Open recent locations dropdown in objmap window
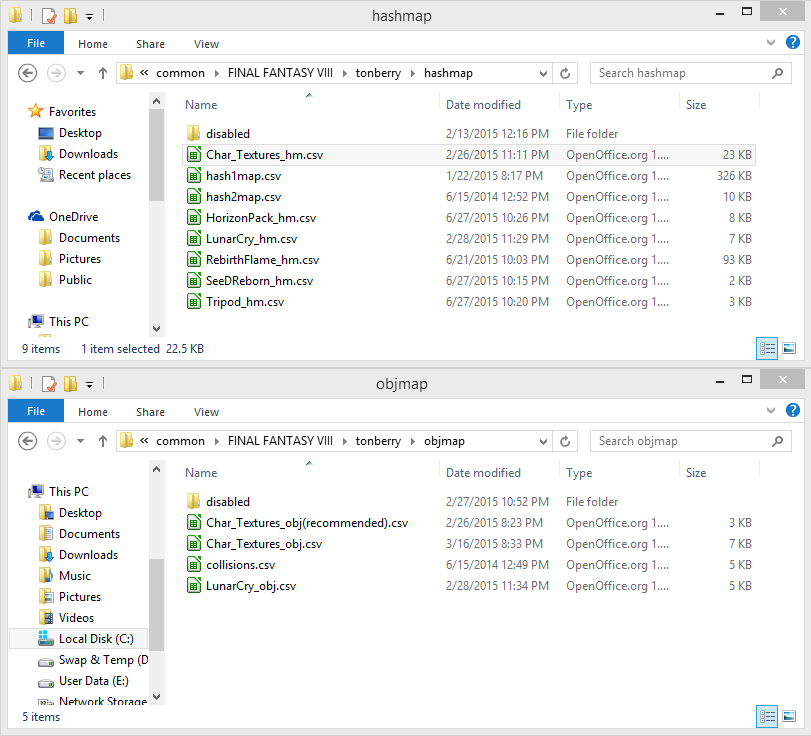811x736 pixels. (80, 441)
